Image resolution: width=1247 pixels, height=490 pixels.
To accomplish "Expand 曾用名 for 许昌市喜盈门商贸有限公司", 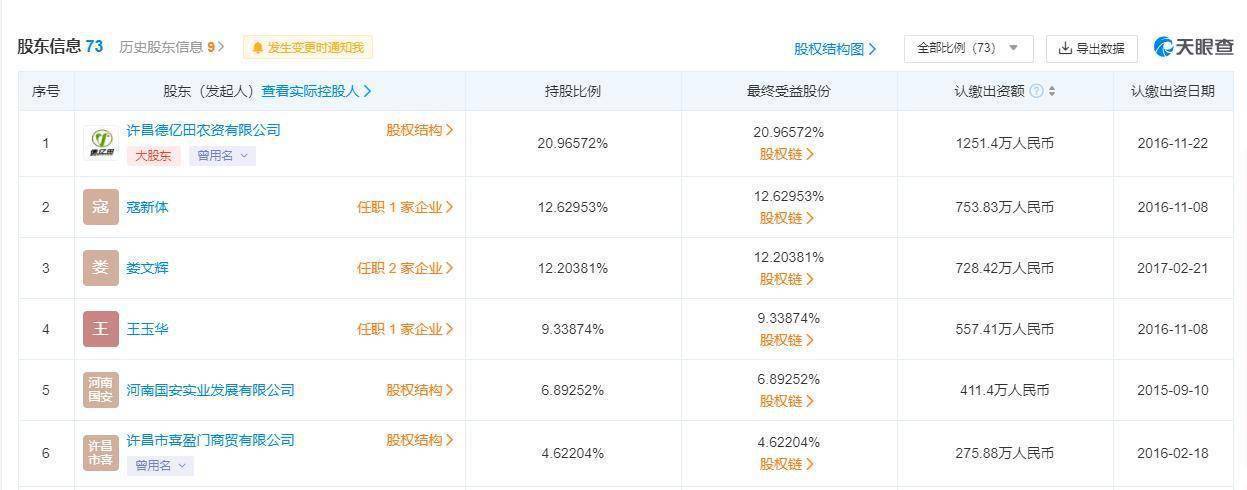I will 160,466.
